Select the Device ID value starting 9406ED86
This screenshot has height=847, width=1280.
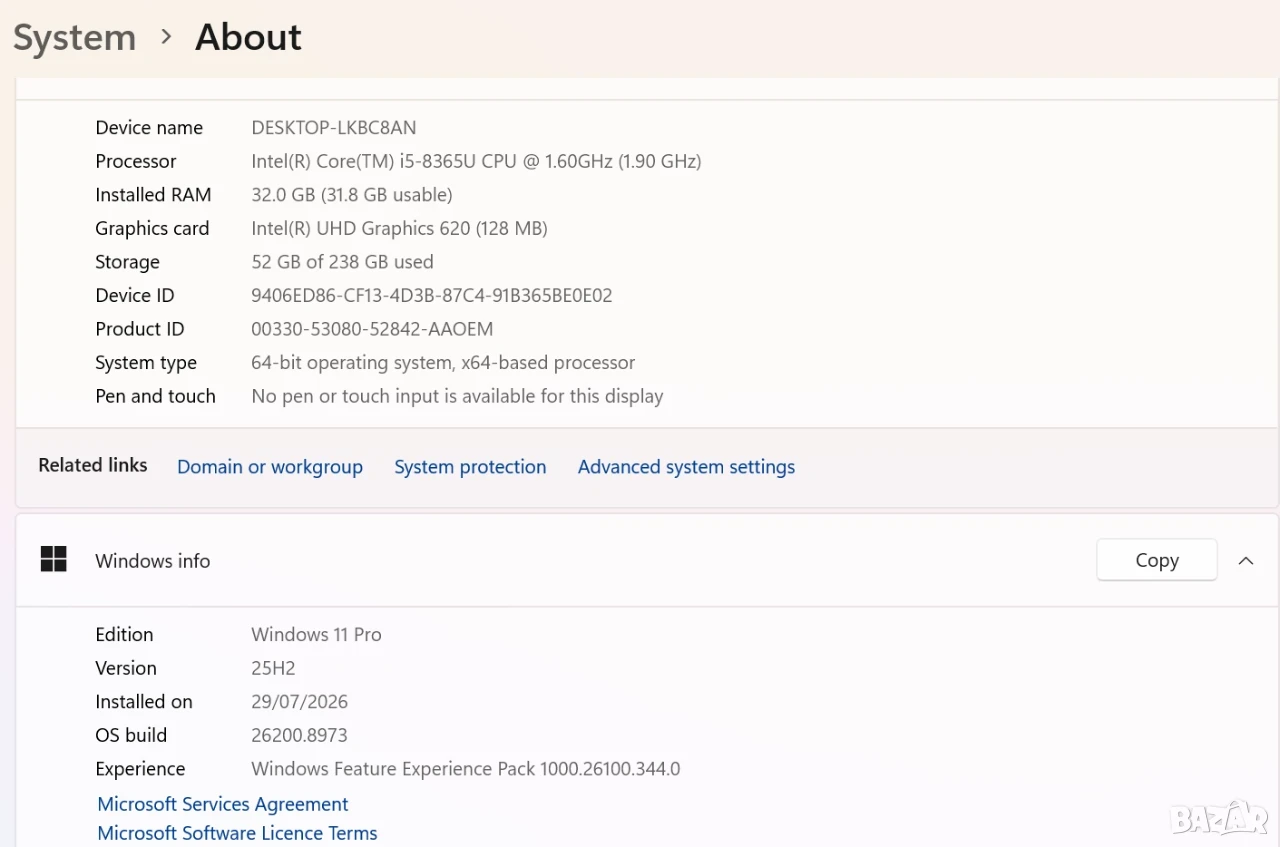432,296
